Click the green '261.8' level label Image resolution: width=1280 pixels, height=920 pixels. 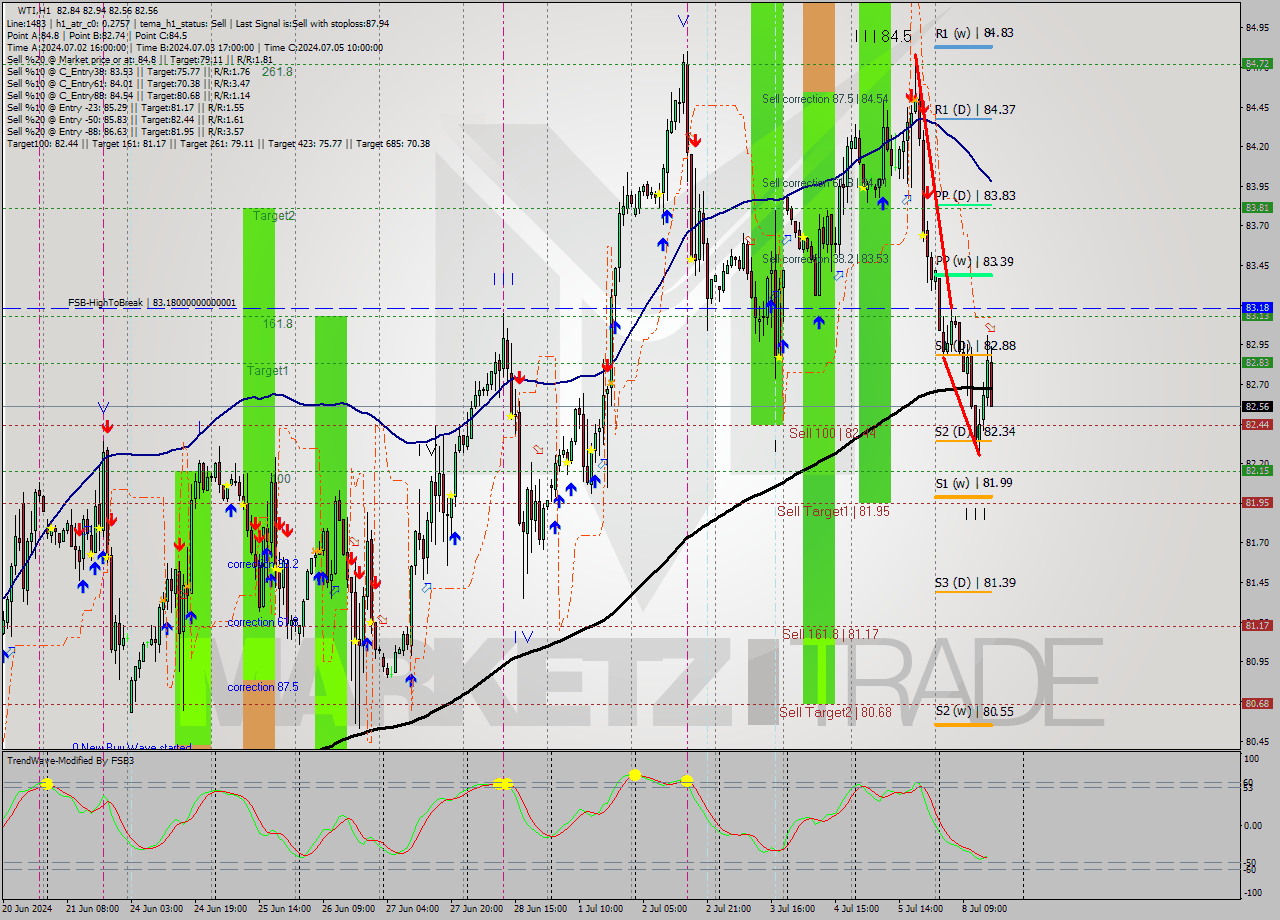pos(277,72)
